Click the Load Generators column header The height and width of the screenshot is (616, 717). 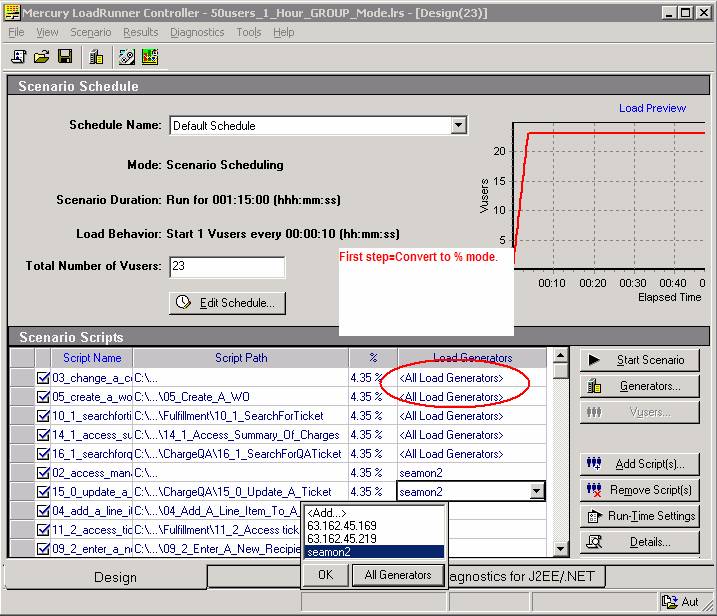click(472, 358)
